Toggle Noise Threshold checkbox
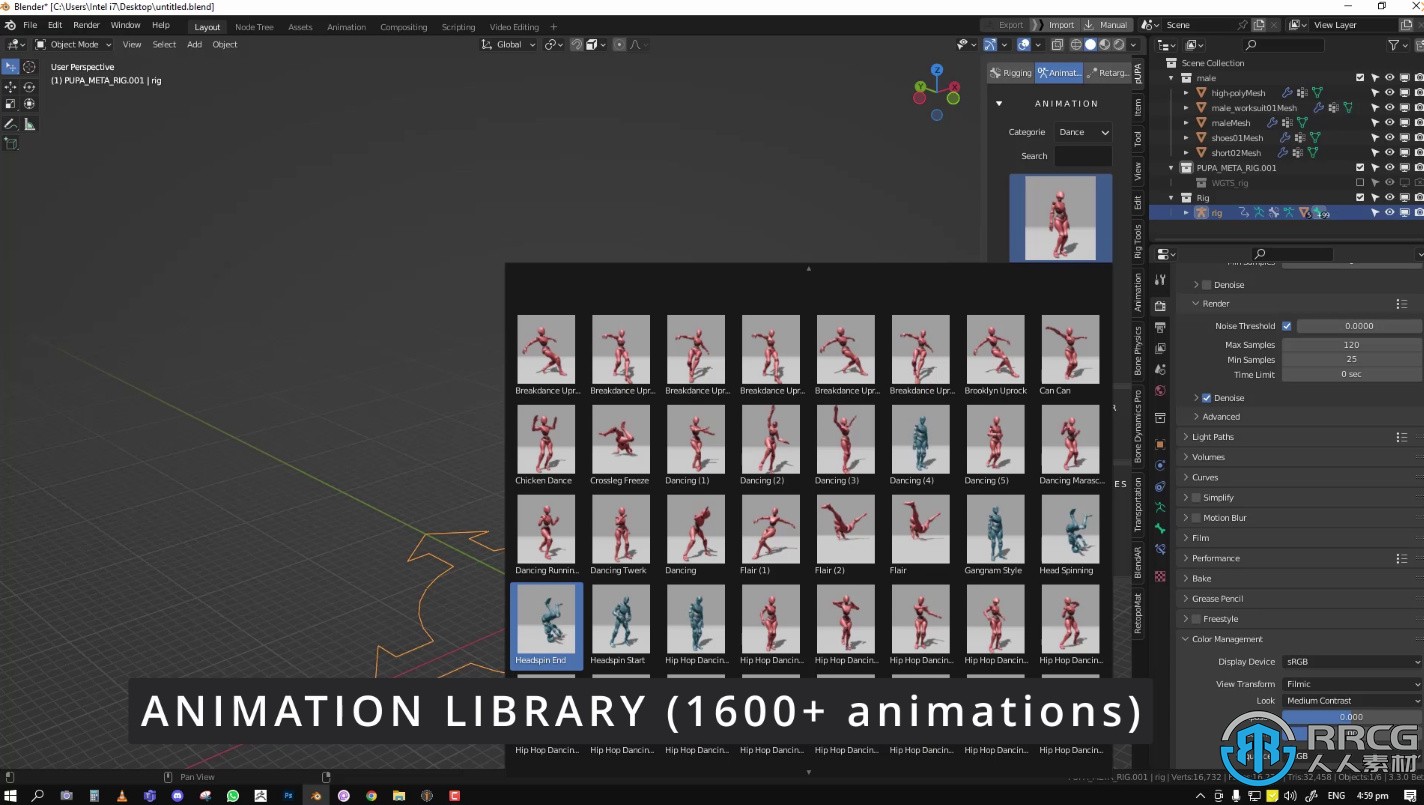1424x805 pixels. (1286, 326)
